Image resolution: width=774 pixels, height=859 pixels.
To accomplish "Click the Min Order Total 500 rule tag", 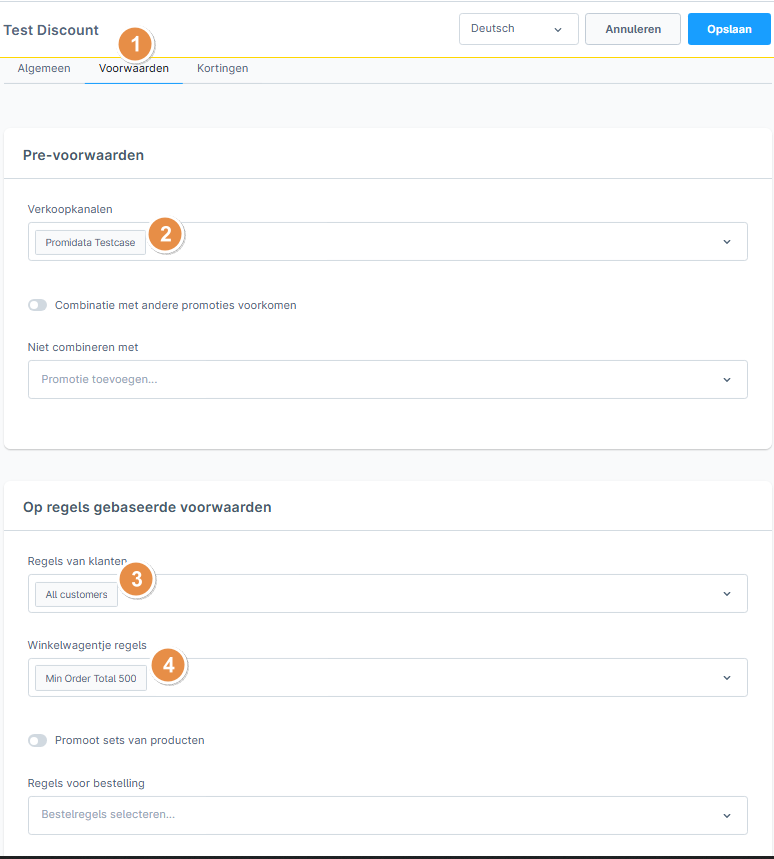I will pos(91,678).
